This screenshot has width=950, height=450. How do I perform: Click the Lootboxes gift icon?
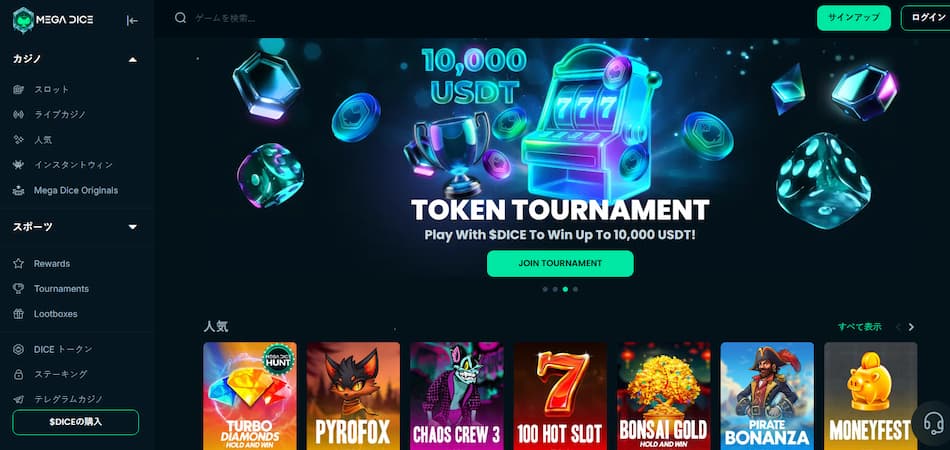(18, 314)
